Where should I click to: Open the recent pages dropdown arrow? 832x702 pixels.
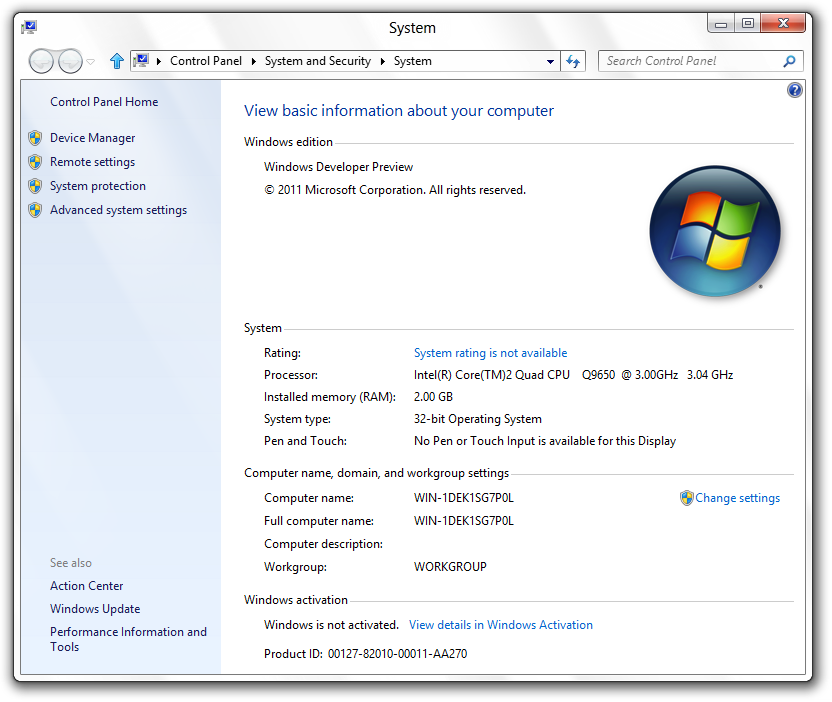[x=91, y=62]
